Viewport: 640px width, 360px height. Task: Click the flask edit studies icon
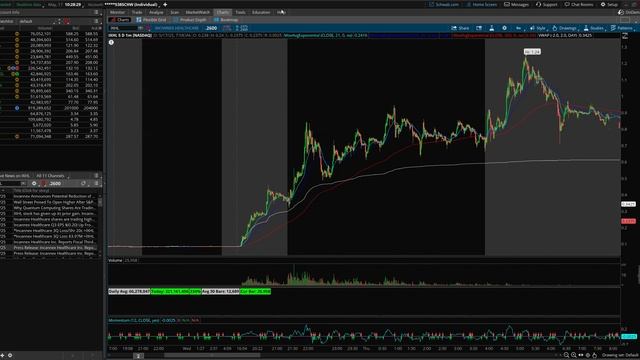491,28
